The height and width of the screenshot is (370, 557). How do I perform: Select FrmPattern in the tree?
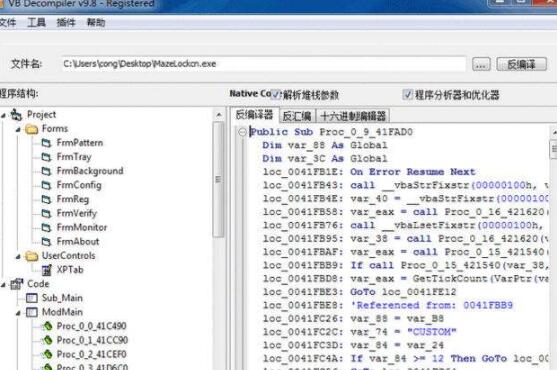[80, 143]
